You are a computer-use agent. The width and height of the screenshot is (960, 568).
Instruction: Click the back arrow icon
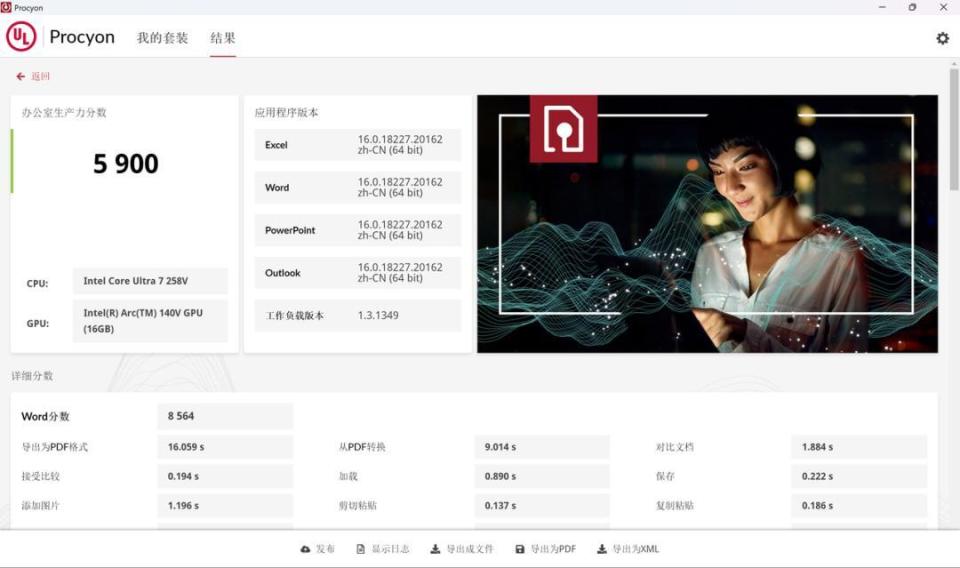coord(20,77)
